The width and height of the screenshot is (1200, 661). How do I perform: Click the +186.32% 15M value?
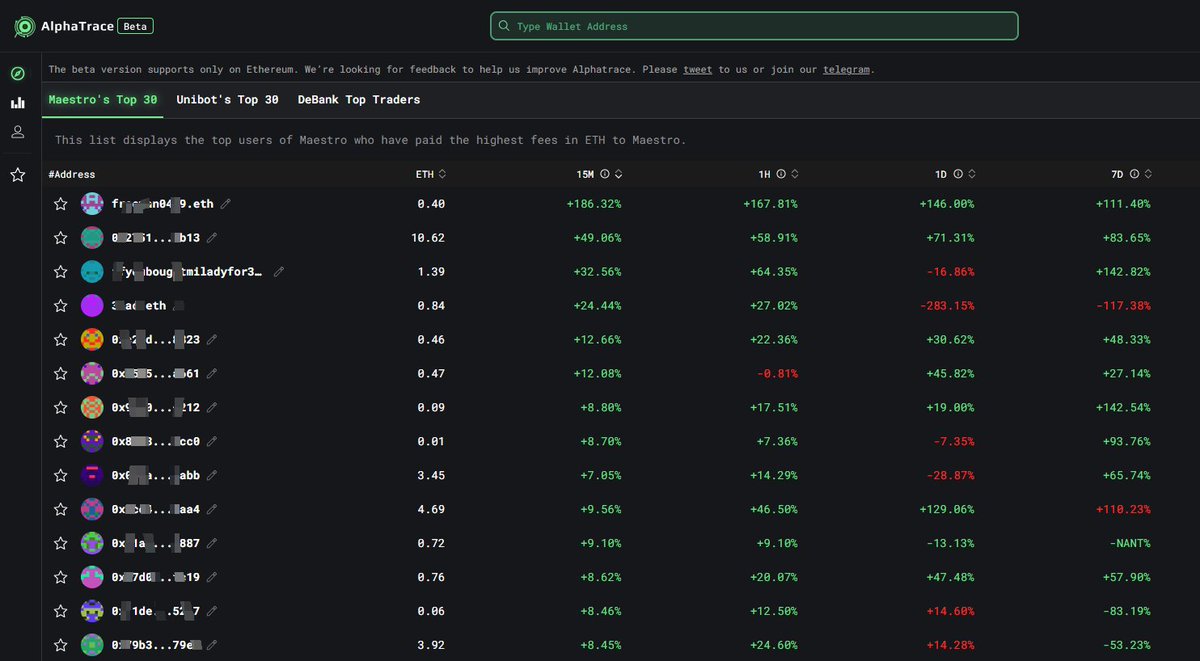point(593,204)
